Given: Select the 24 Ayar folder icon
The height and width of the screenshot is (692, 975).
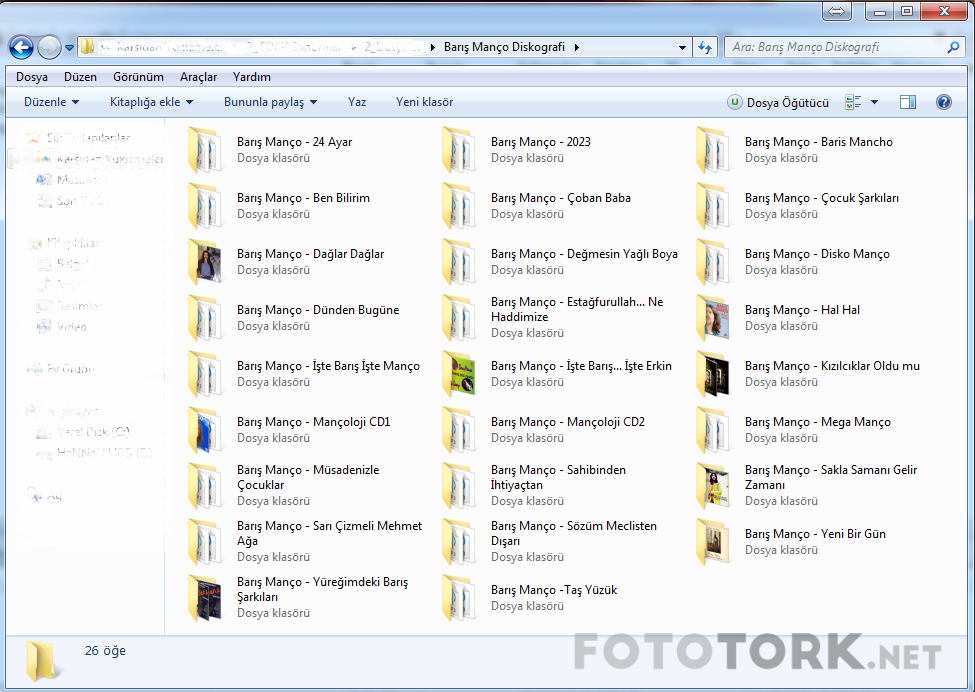Looking at the screenshot, I should click(x=205, y=149).
